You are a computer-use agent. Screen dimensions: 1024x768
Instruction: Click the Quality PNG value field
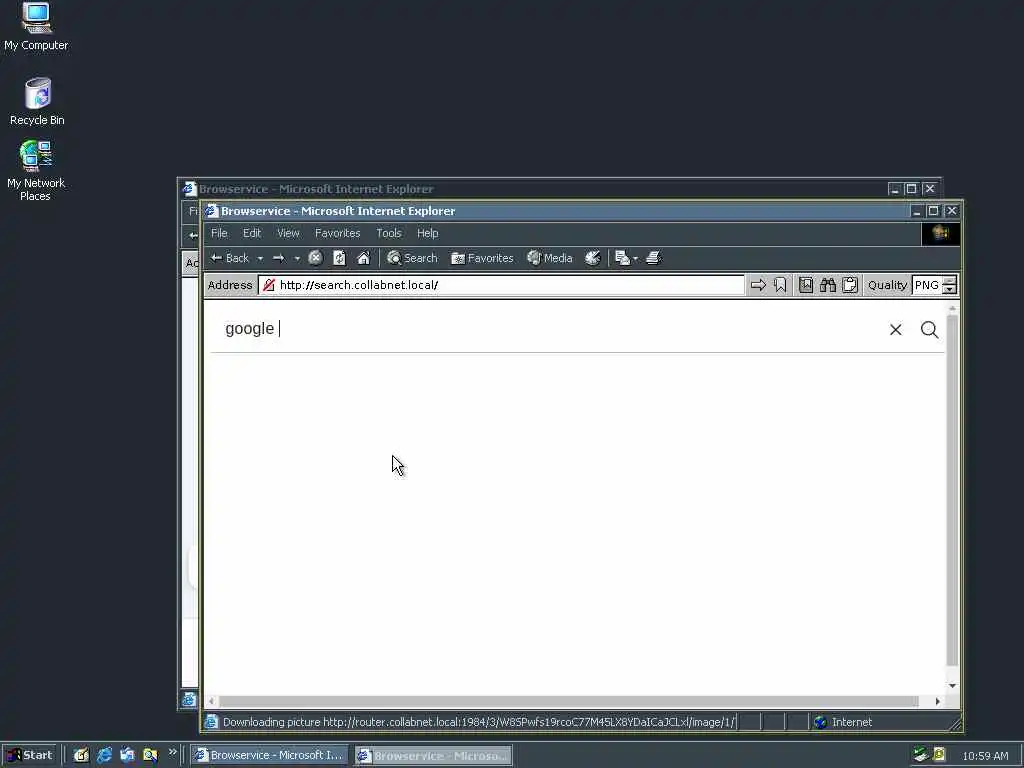pyautogui.click(x=927, y=285)
